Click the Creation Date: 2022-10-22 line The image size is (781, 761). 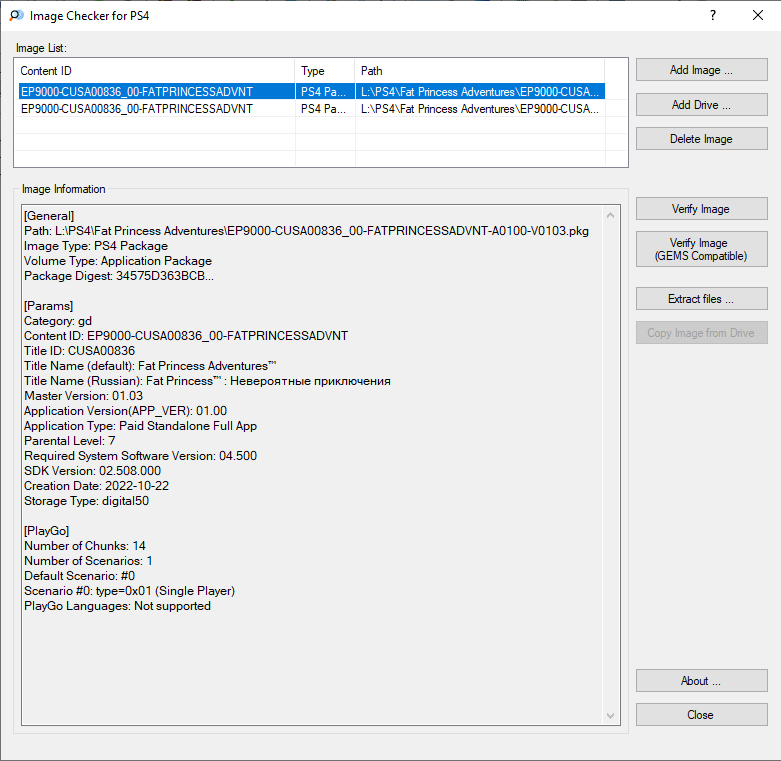point(97,486)
